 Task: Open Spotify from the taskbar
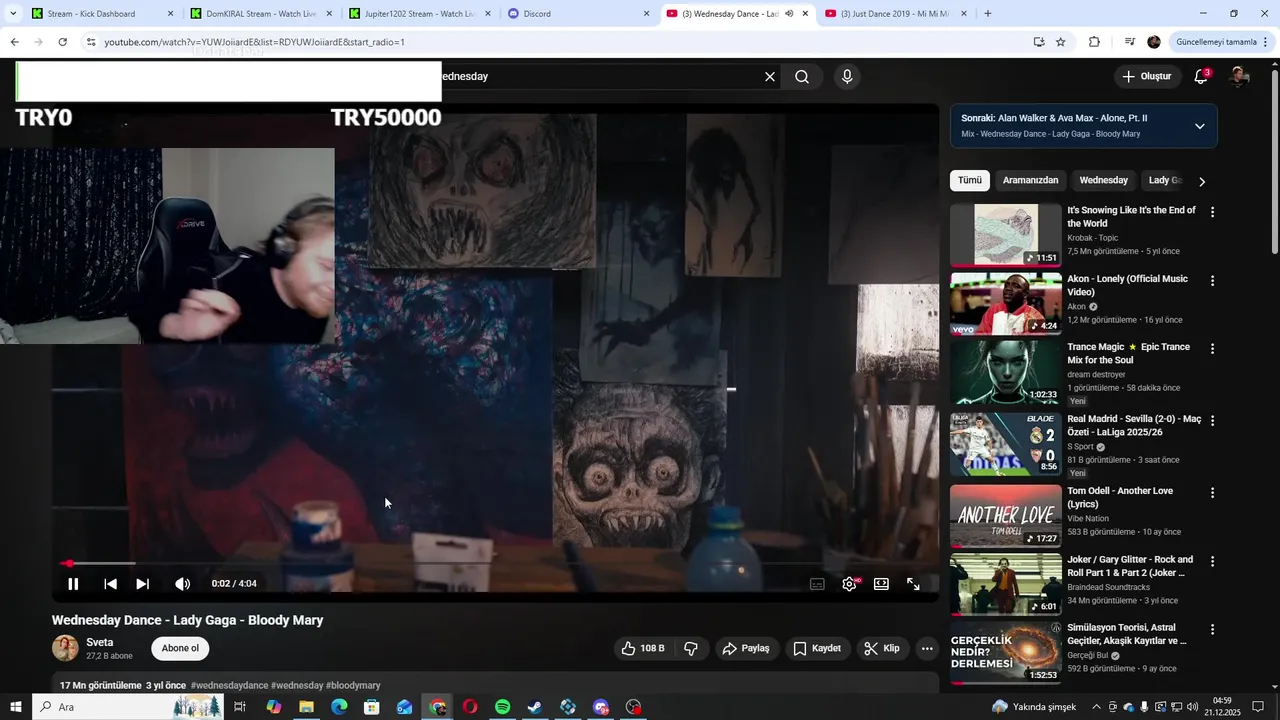[503, 707]
